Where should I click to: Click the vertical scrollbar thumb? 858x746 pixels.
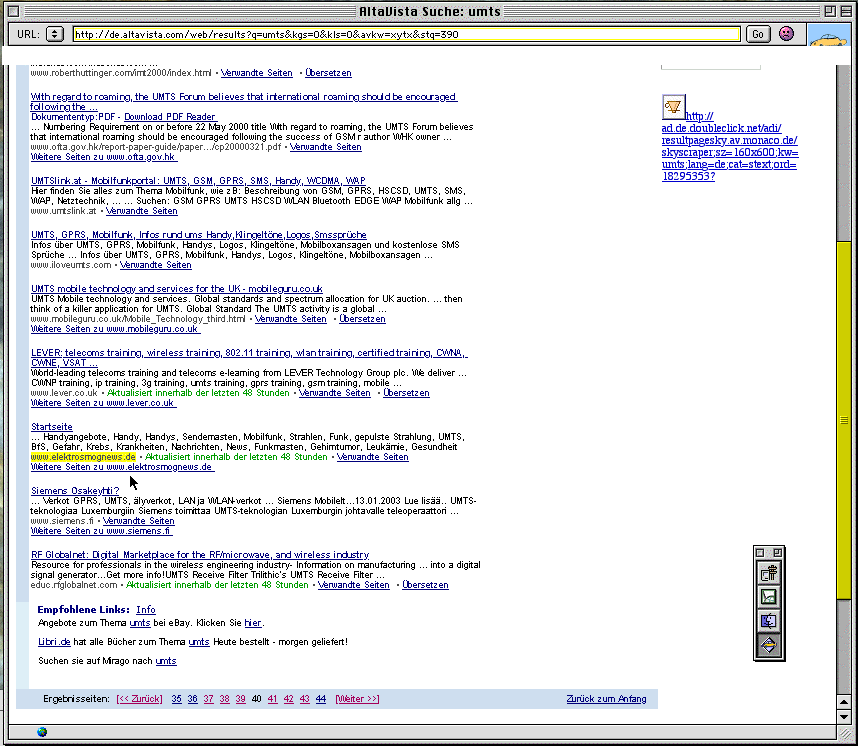(845, 420)
